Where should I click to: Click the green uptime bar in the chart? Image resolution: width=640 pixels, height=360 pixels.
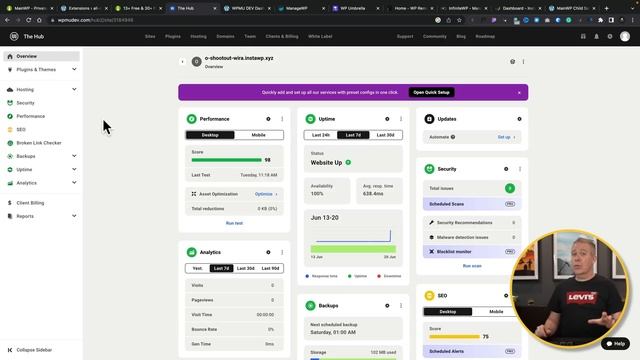(353, 249)
